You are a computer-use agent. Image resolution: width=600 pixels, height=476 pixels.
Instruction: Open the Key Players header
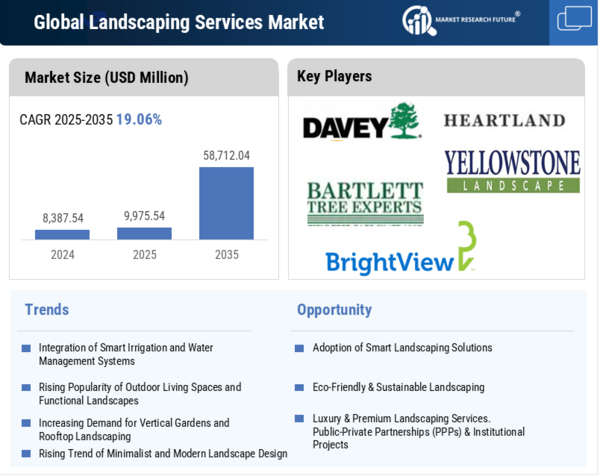(x=334, y=76)
